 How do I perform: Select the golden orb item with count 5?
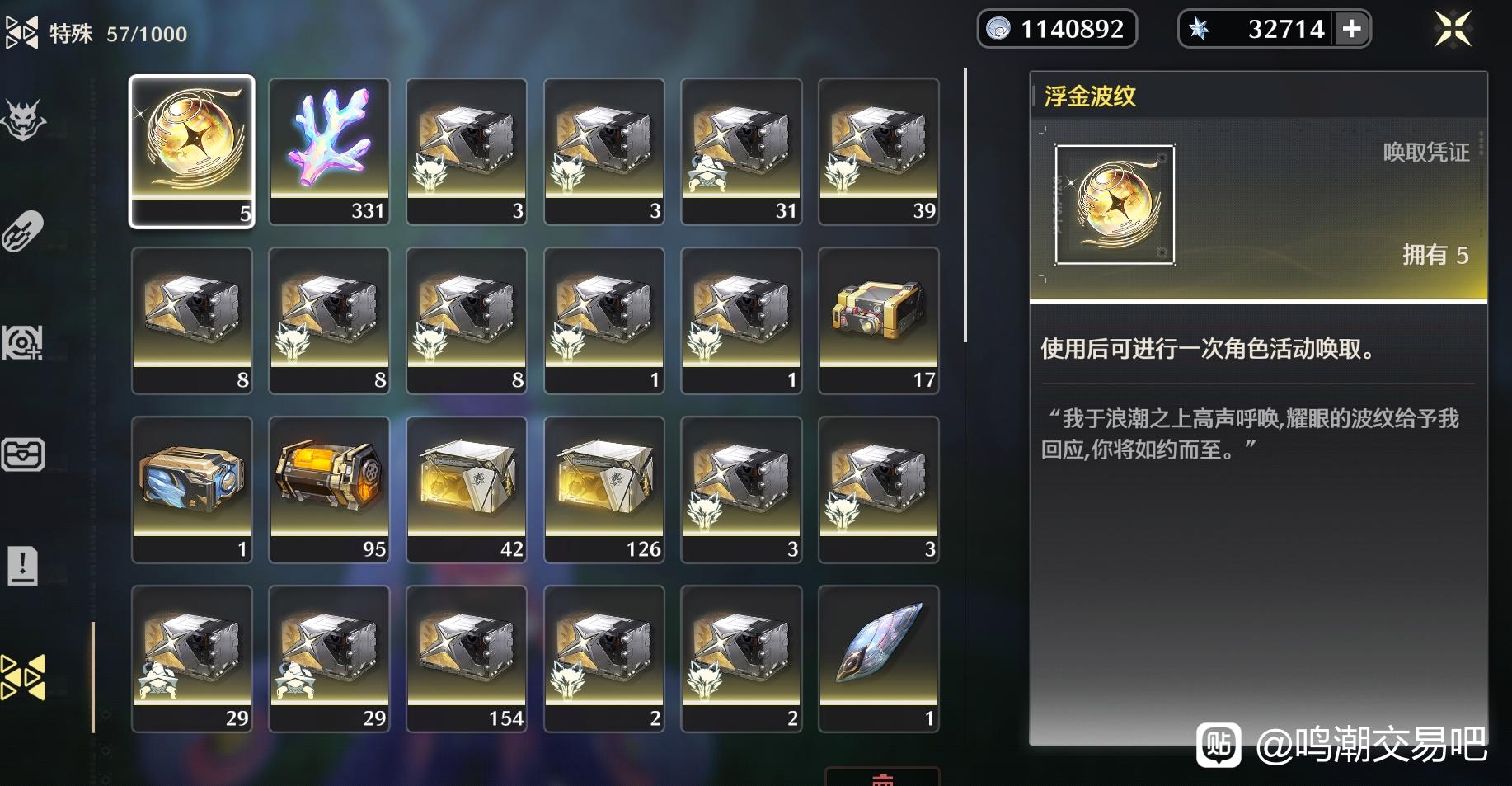191,152
